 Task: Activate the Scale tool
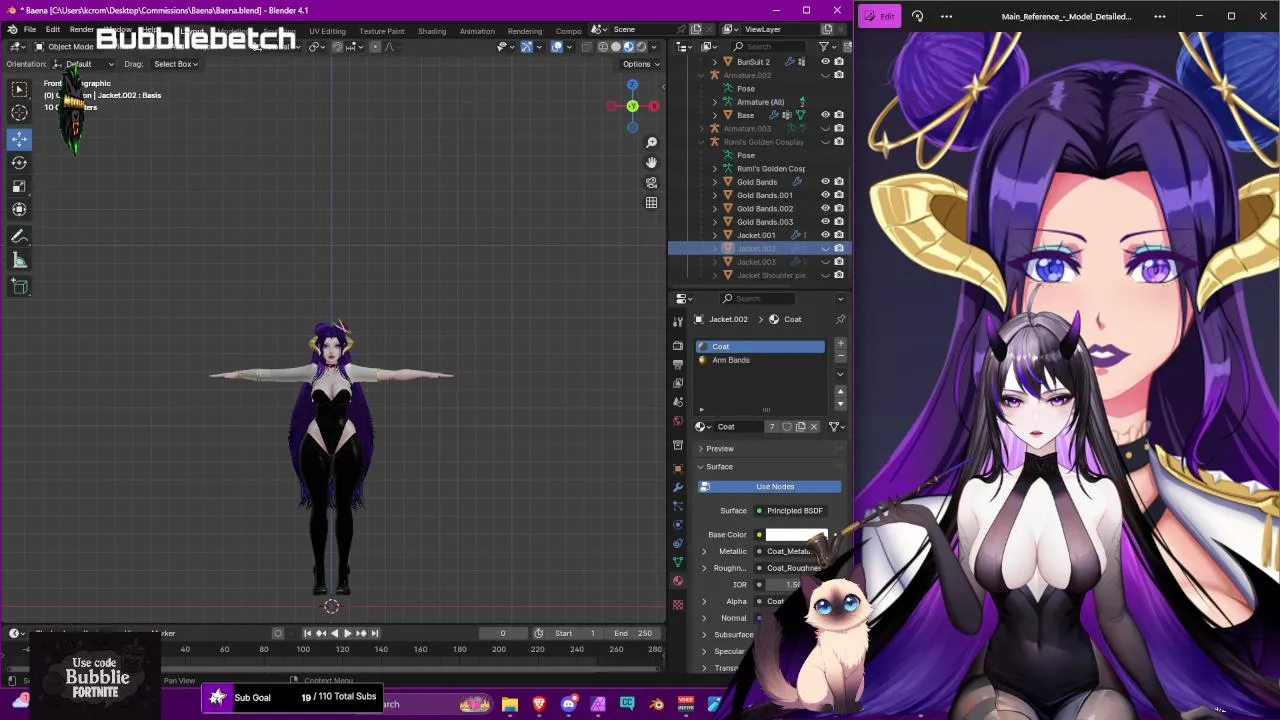pos(19,186)
